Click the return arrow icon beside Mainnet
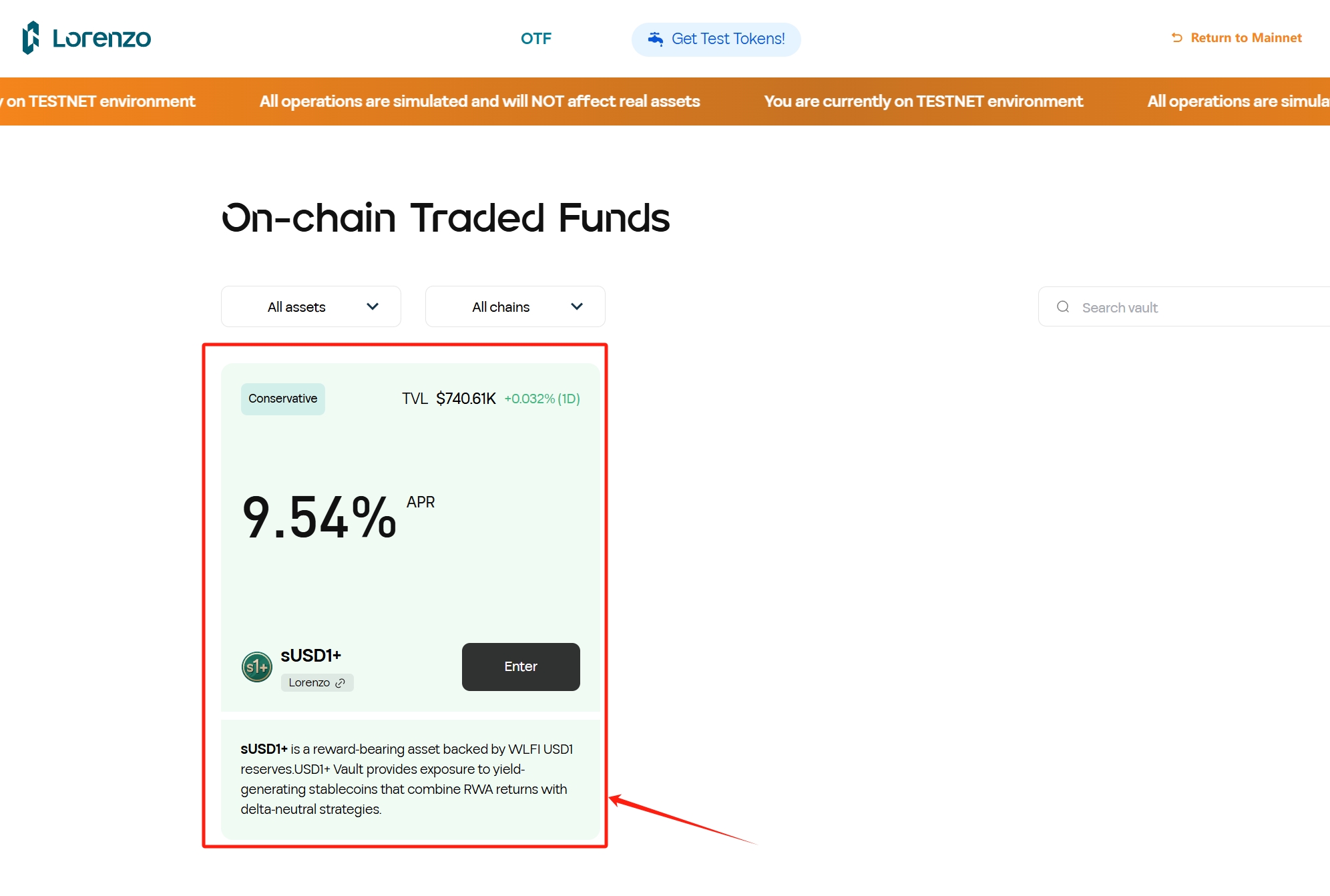 [1177, 38]
